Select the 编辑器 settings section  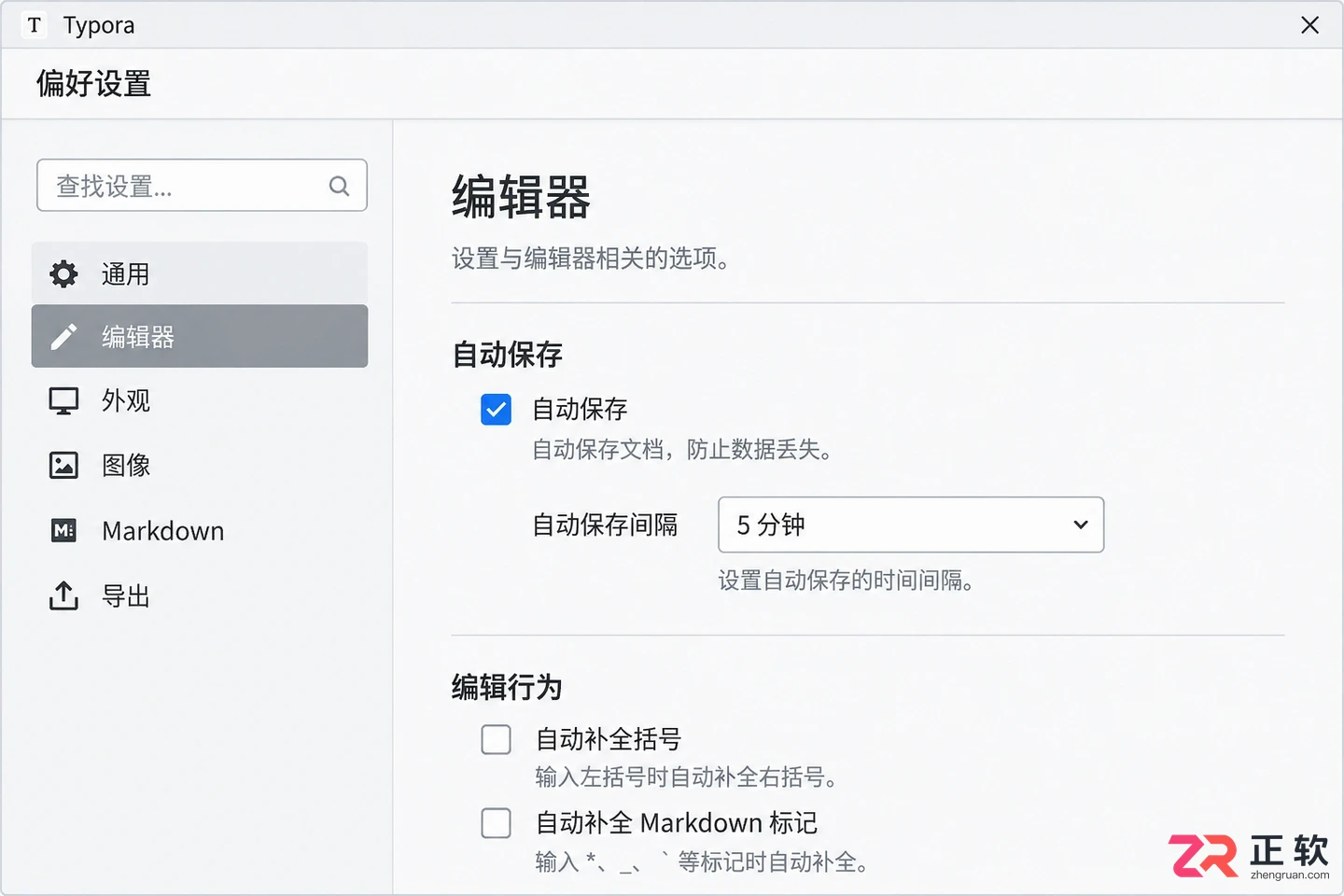pyautogui.click(x=200, y=336)
